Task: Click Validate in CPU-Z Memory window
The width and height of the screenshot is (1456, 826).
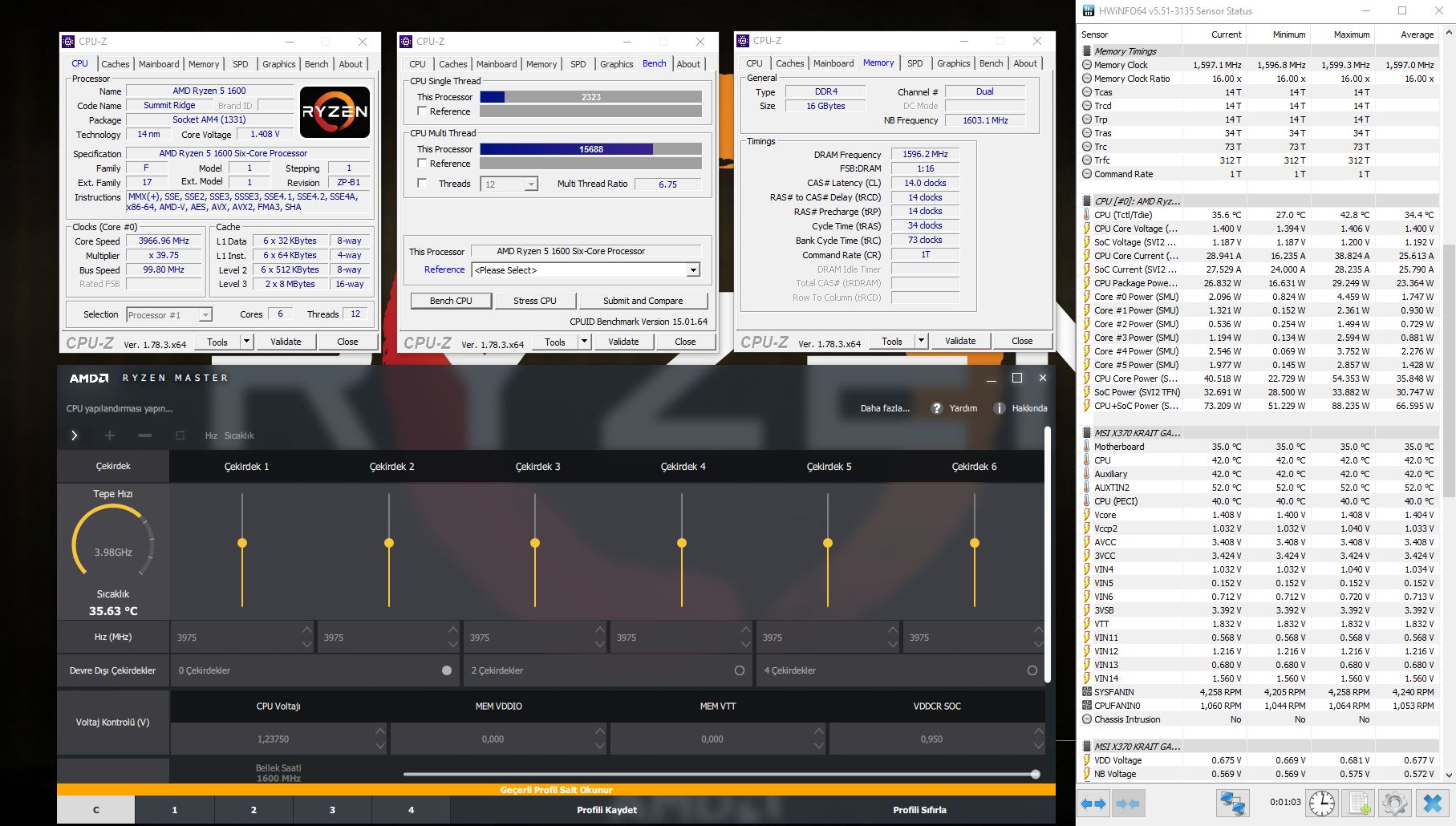Action: pyautogui.click(x=960, y=341)
